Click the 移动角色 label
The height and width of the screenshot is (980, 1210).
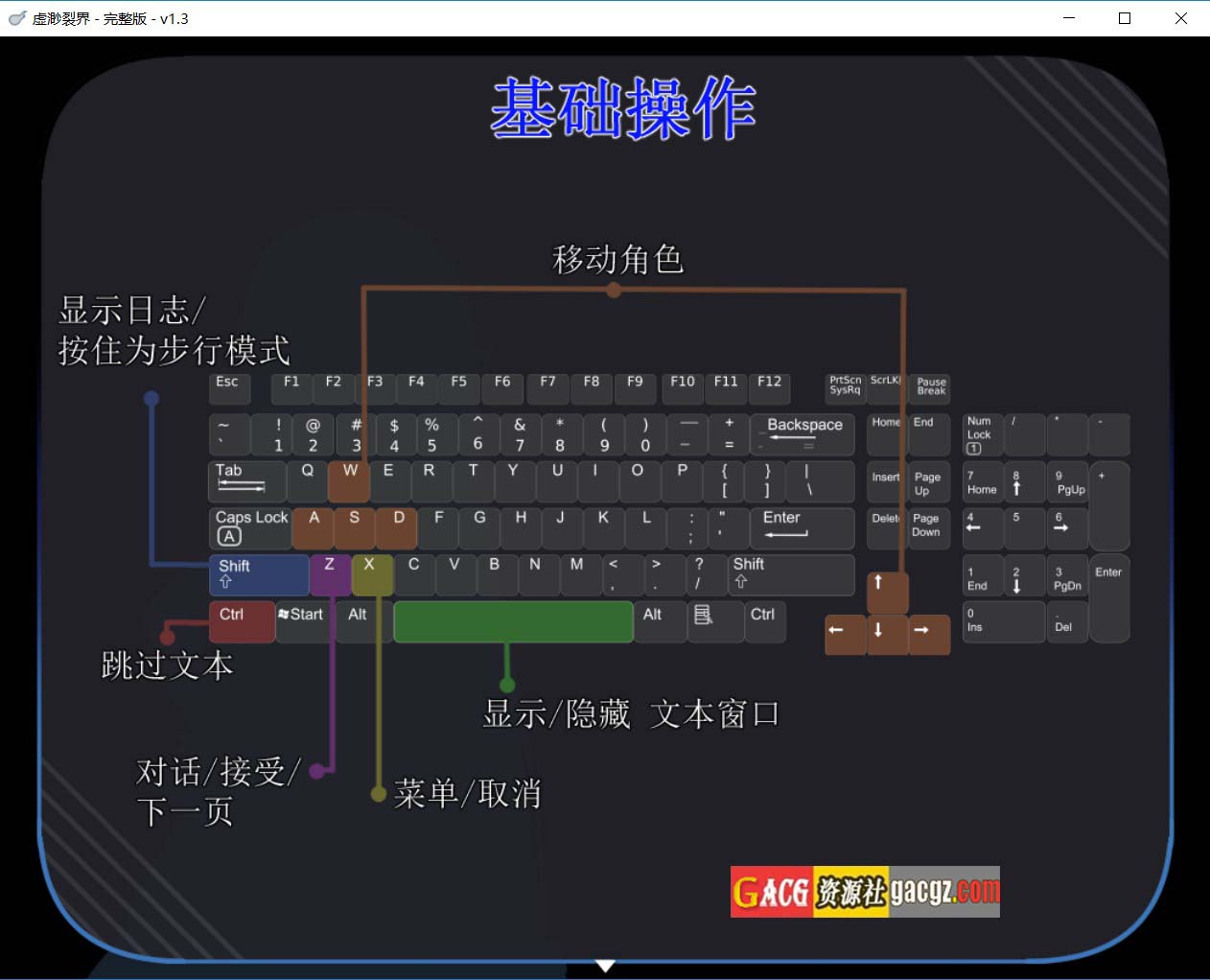point(617,259)
